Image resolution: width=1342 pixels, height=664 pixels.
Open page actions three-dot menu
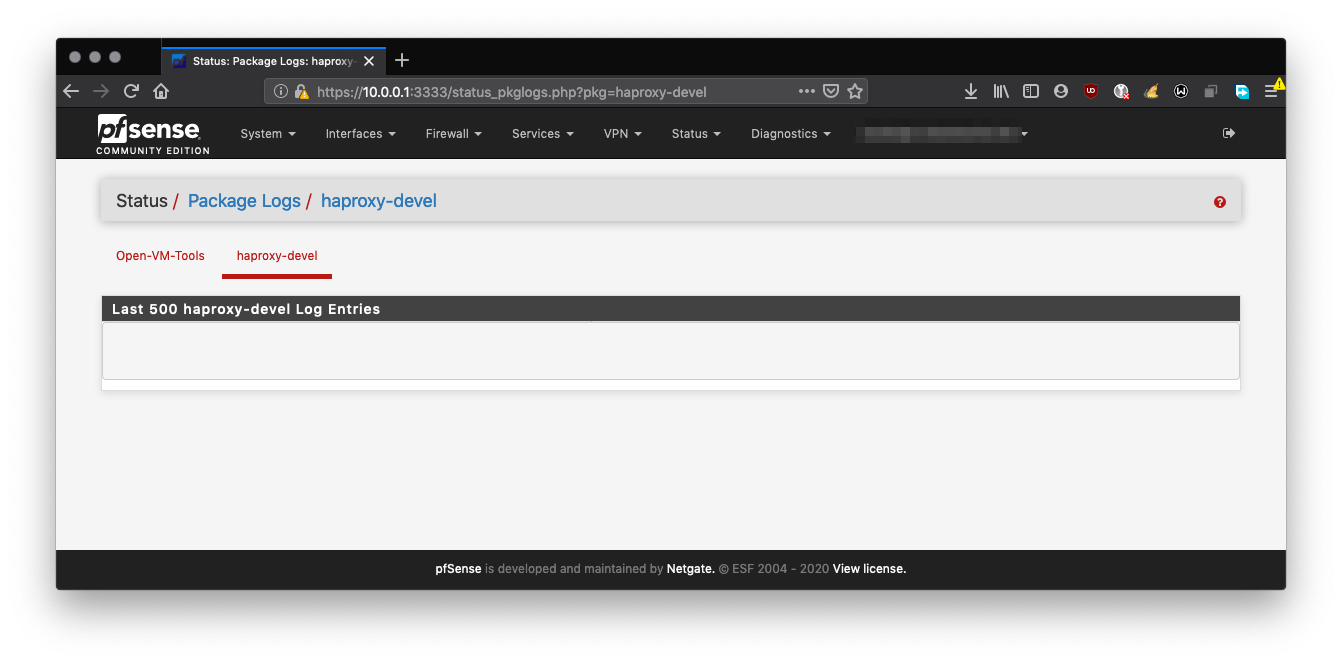click(x=807, y=91)
